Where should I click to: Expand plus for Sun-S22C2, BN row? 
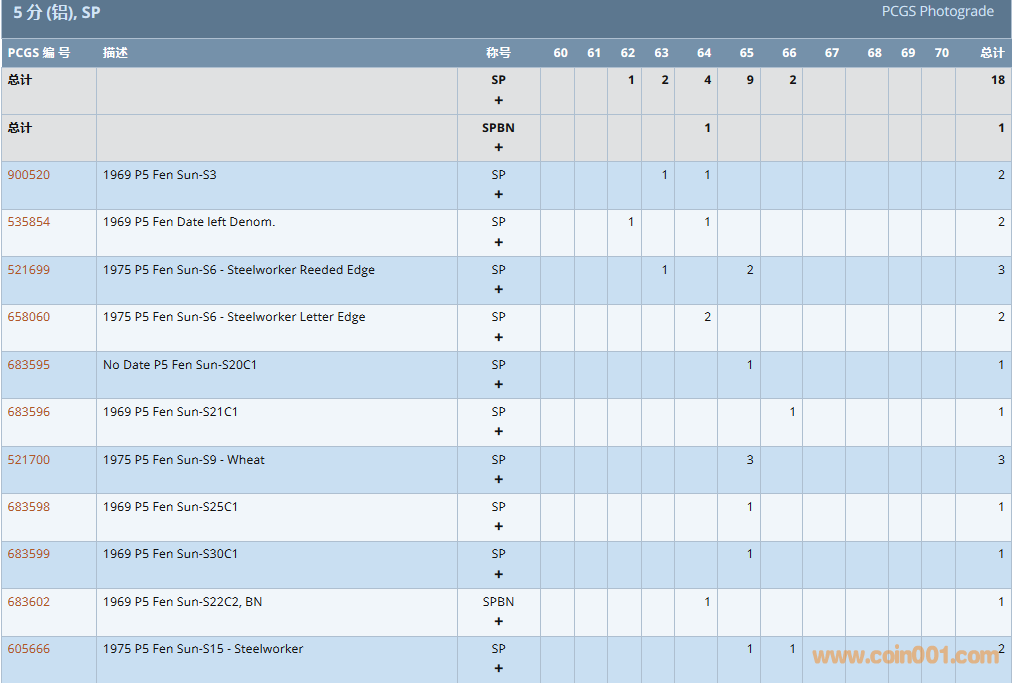498,622
